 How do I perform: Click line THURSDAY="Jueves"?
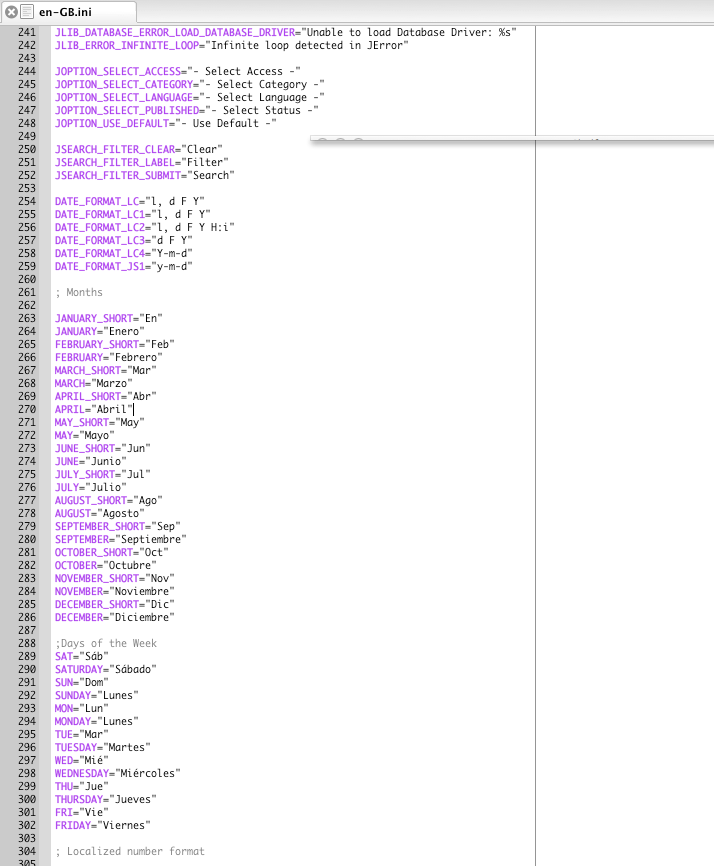[x=105, y=799]
